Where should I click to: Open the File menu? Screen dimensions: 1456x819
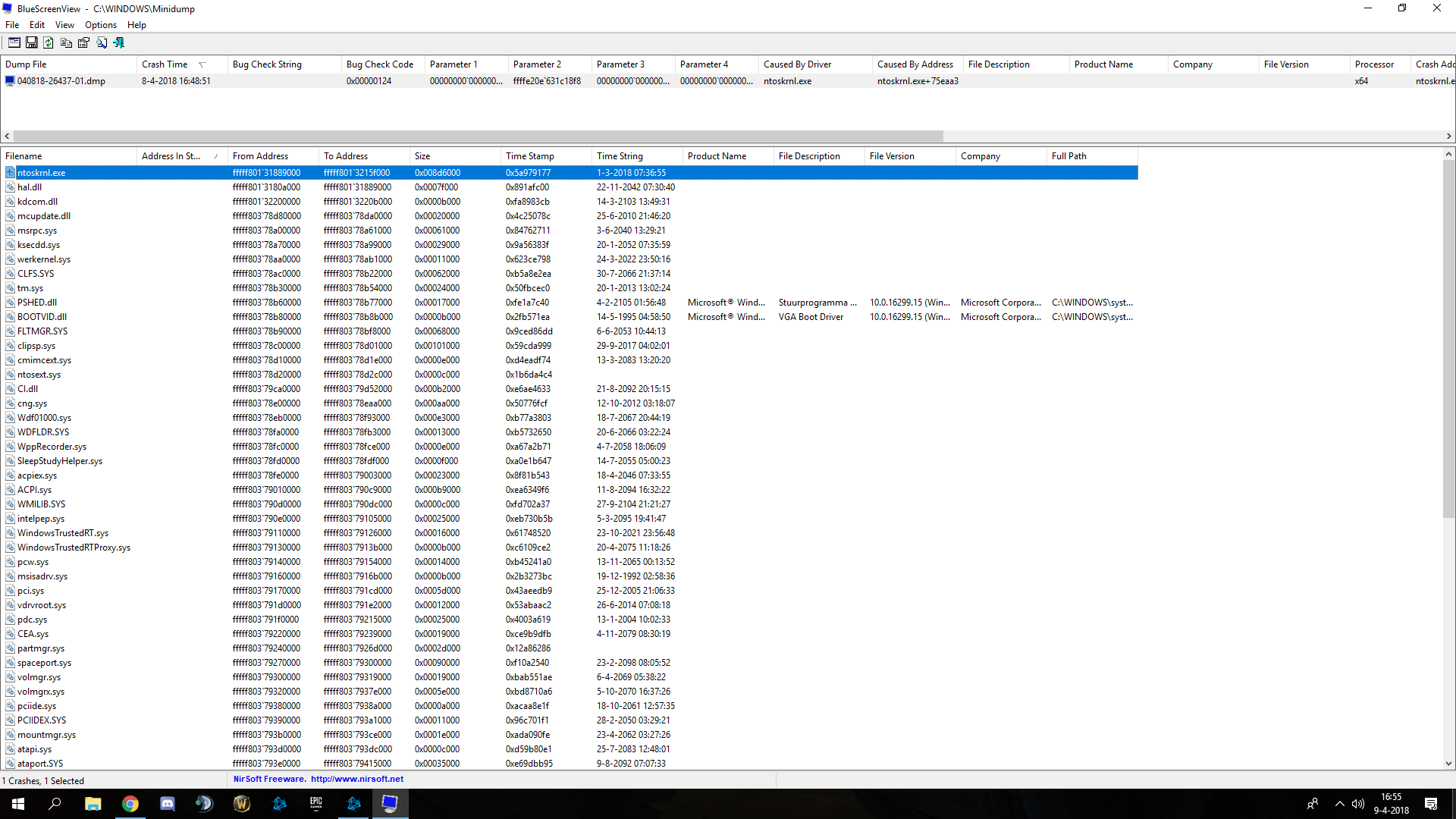12,25
